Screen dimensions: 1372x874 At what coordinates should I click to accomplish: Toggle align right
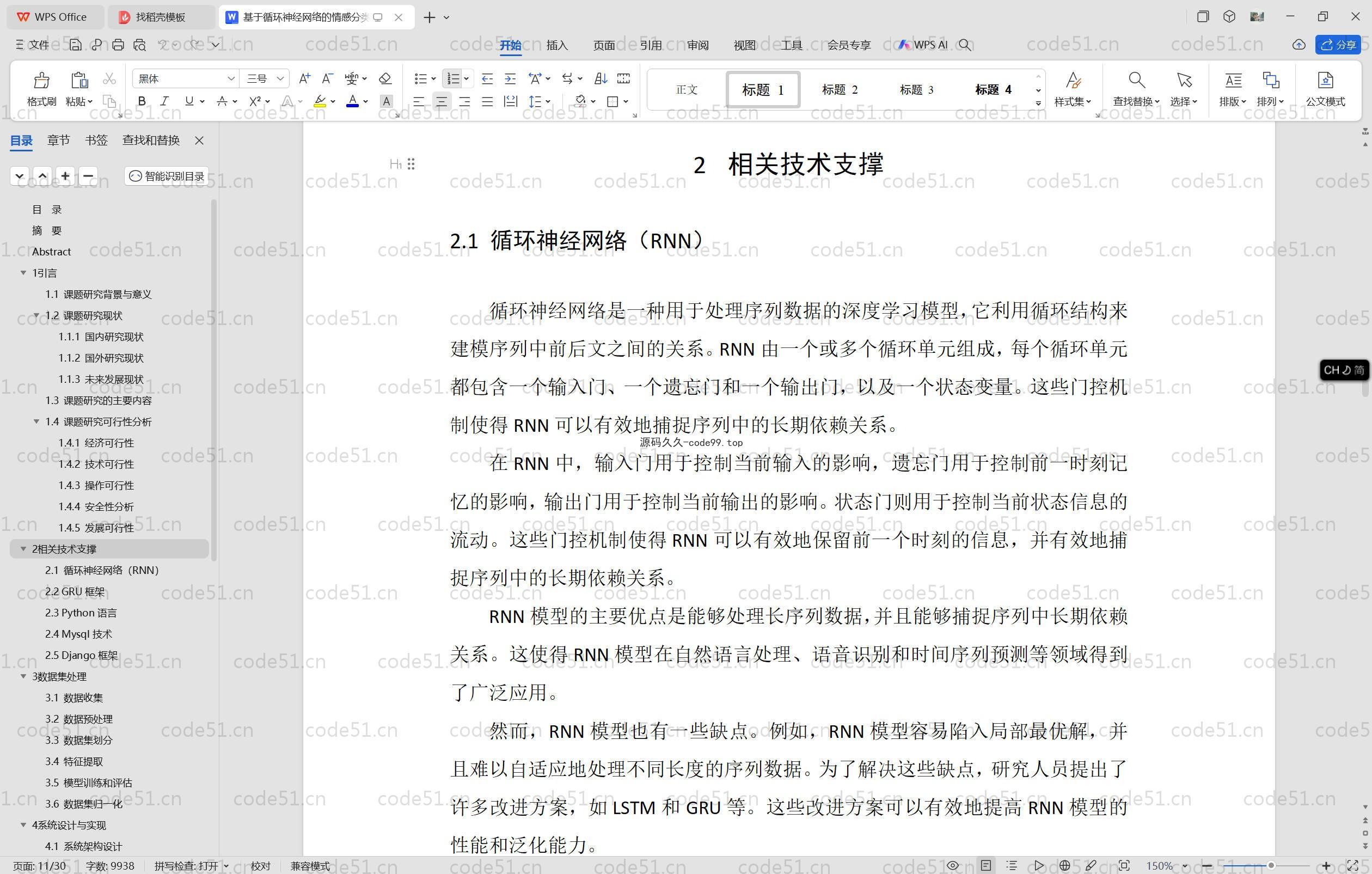click(x=464, y=102)
